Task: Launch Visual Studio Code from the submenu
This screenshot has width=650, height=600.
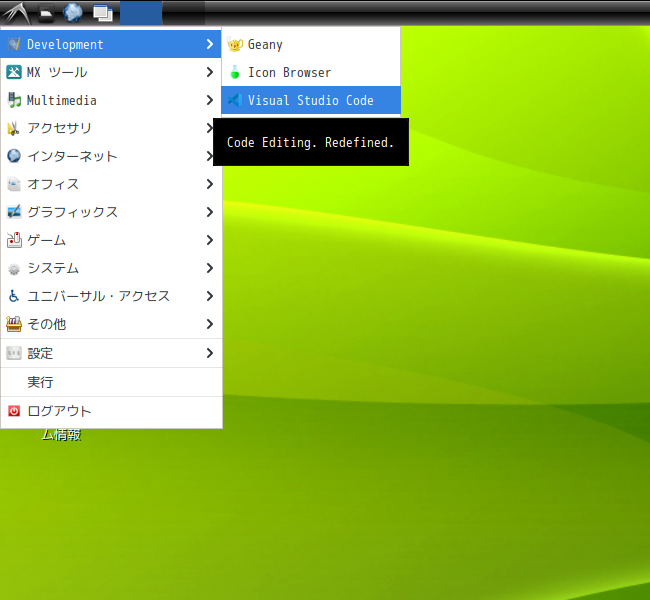Action: [x=311, y=100]
